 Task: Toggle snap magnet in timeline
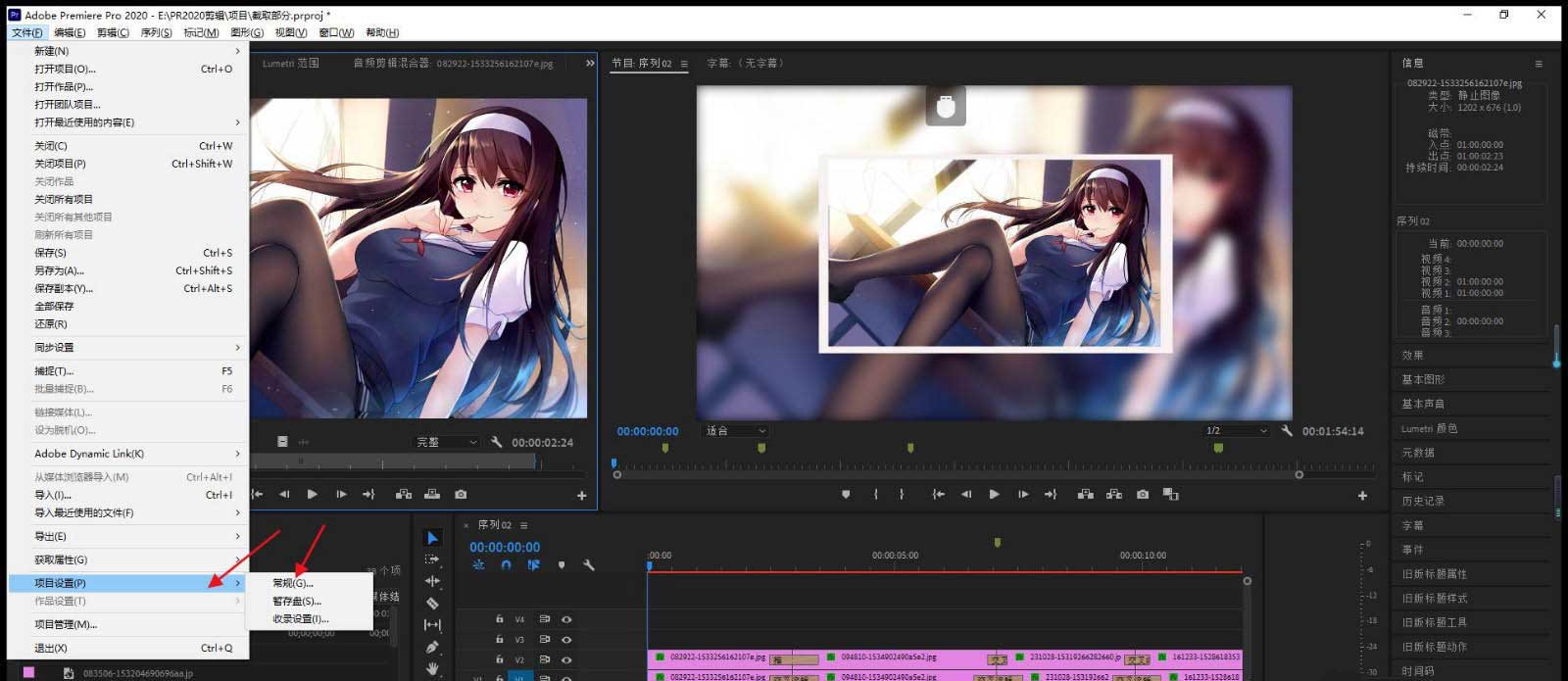pyautogui.click(x=506, y=565)
